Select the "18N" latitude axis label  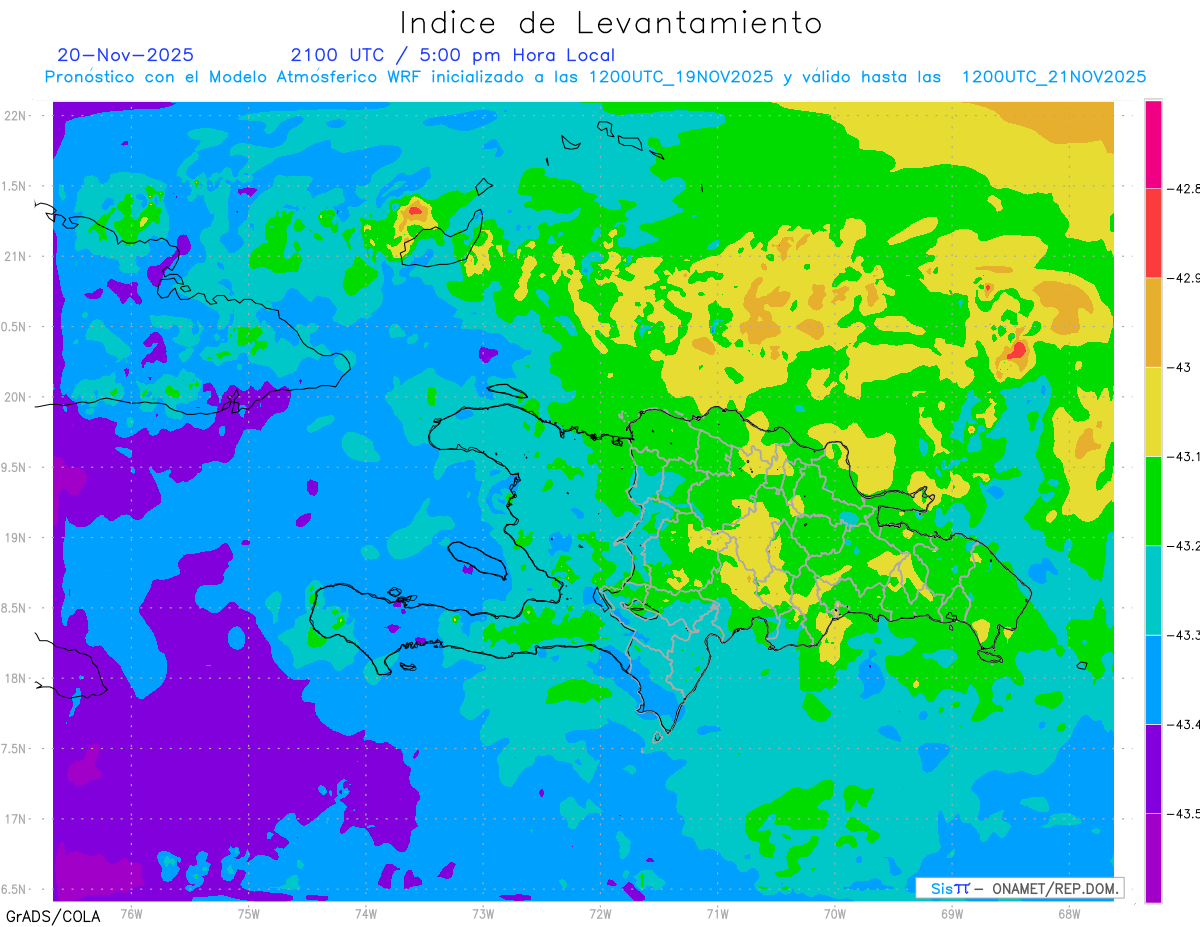[16, 678]
